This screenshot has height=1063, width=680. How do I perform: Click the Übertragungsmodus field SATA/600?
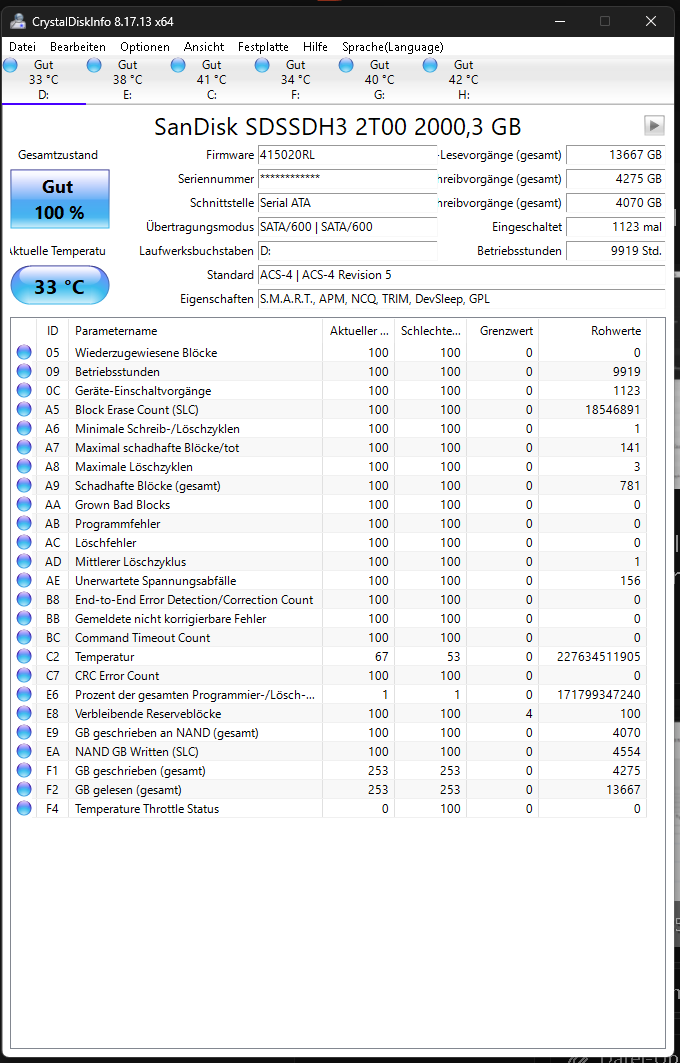(x=347, y=227)
